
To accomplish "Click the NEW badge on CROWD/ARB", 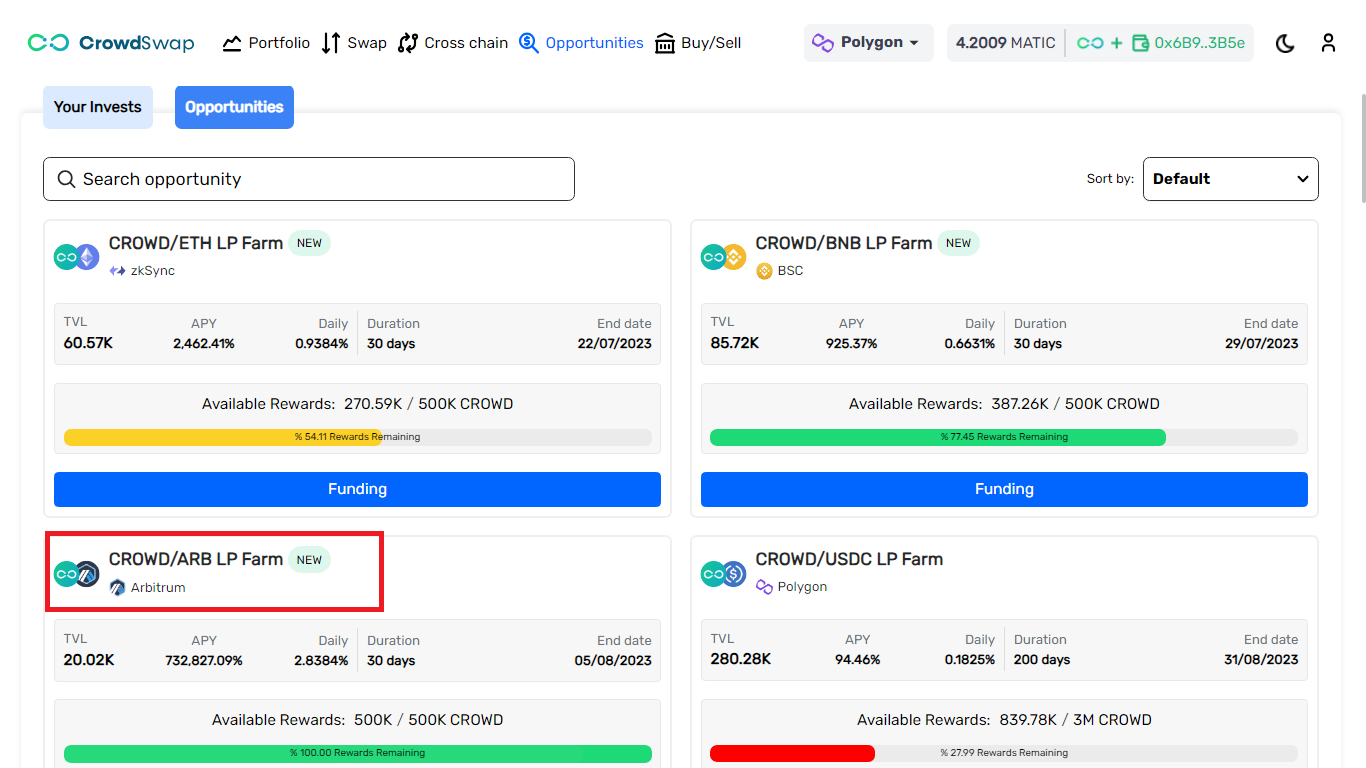I will (310, 560).
